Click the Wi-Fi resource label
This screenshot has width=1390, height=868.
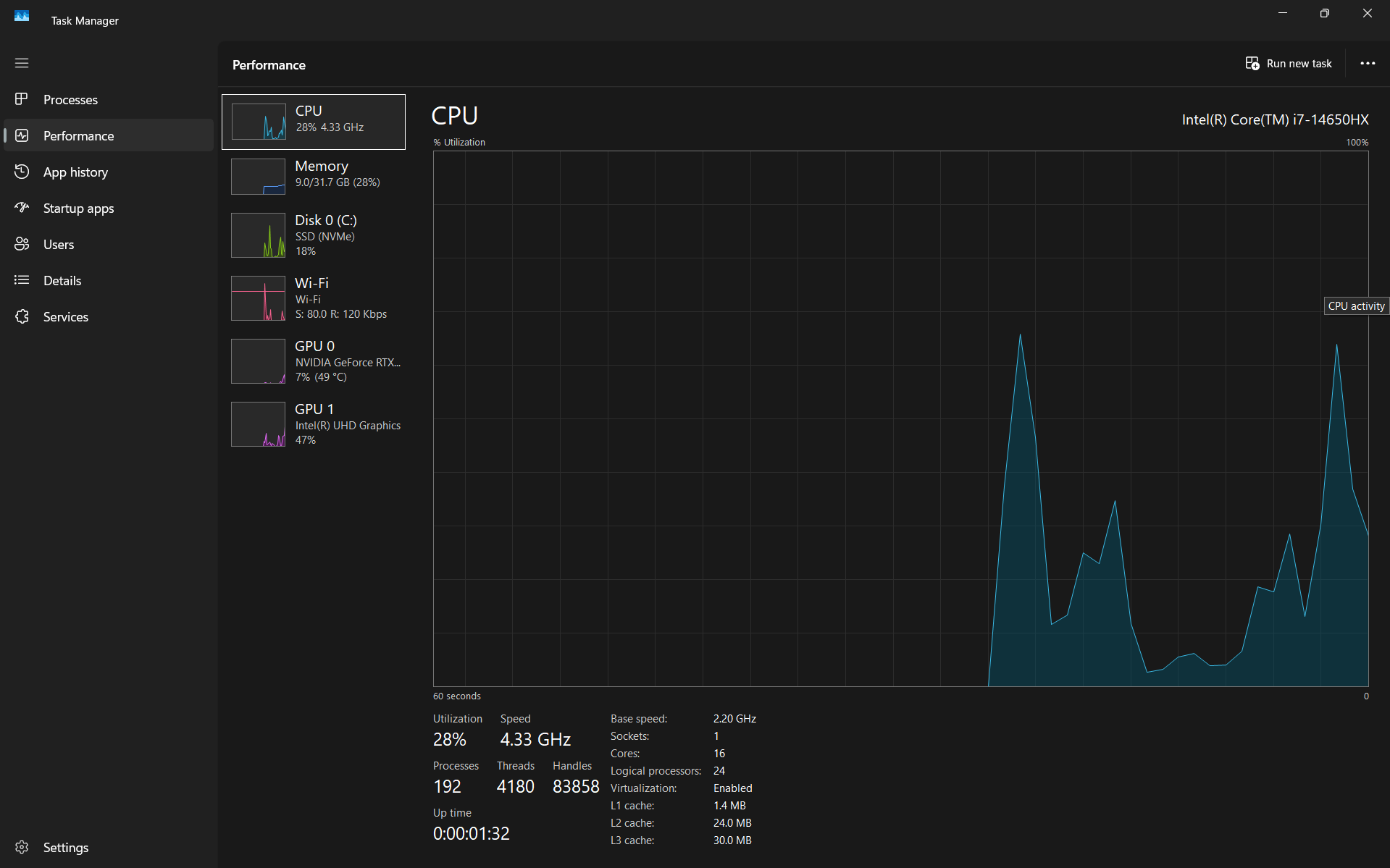pos(311,283)
